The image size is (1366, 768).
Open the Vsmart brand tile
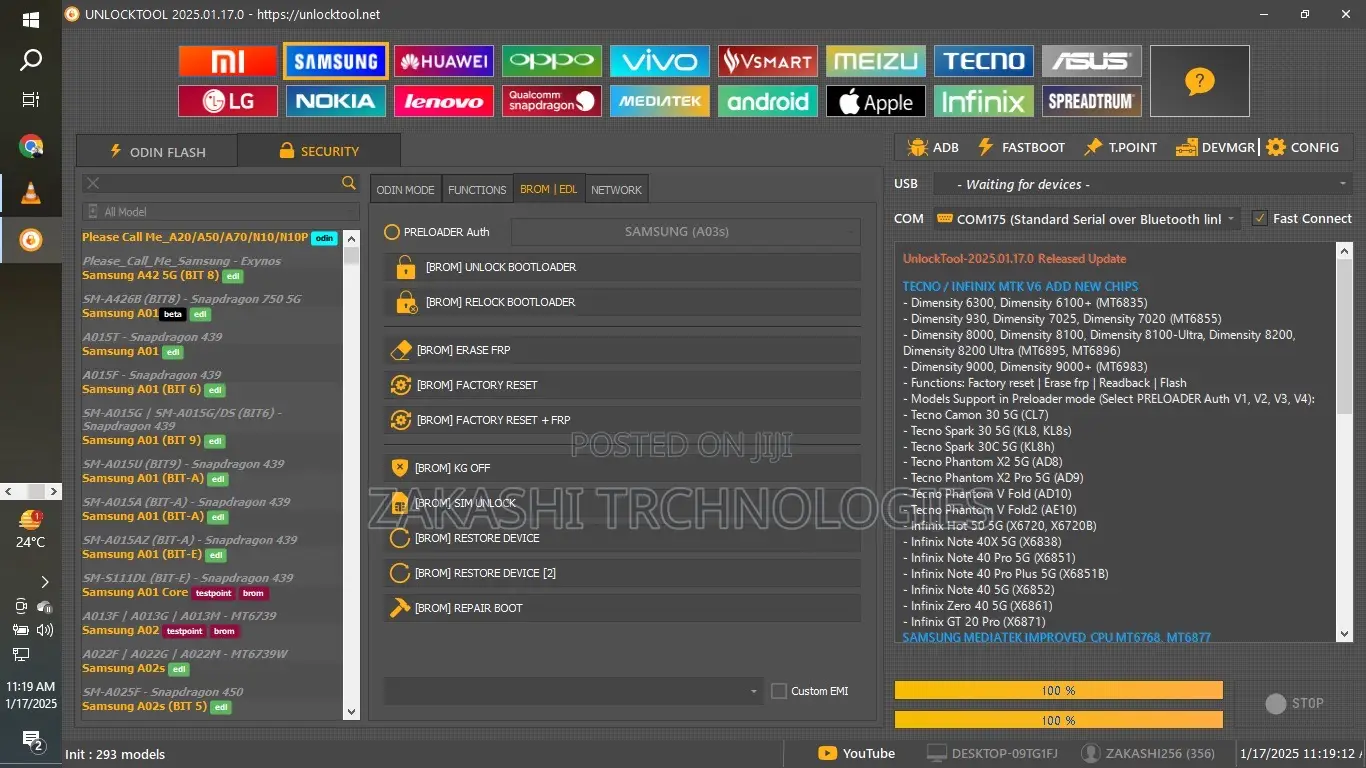pyautogui.click(x=768, y=61)
